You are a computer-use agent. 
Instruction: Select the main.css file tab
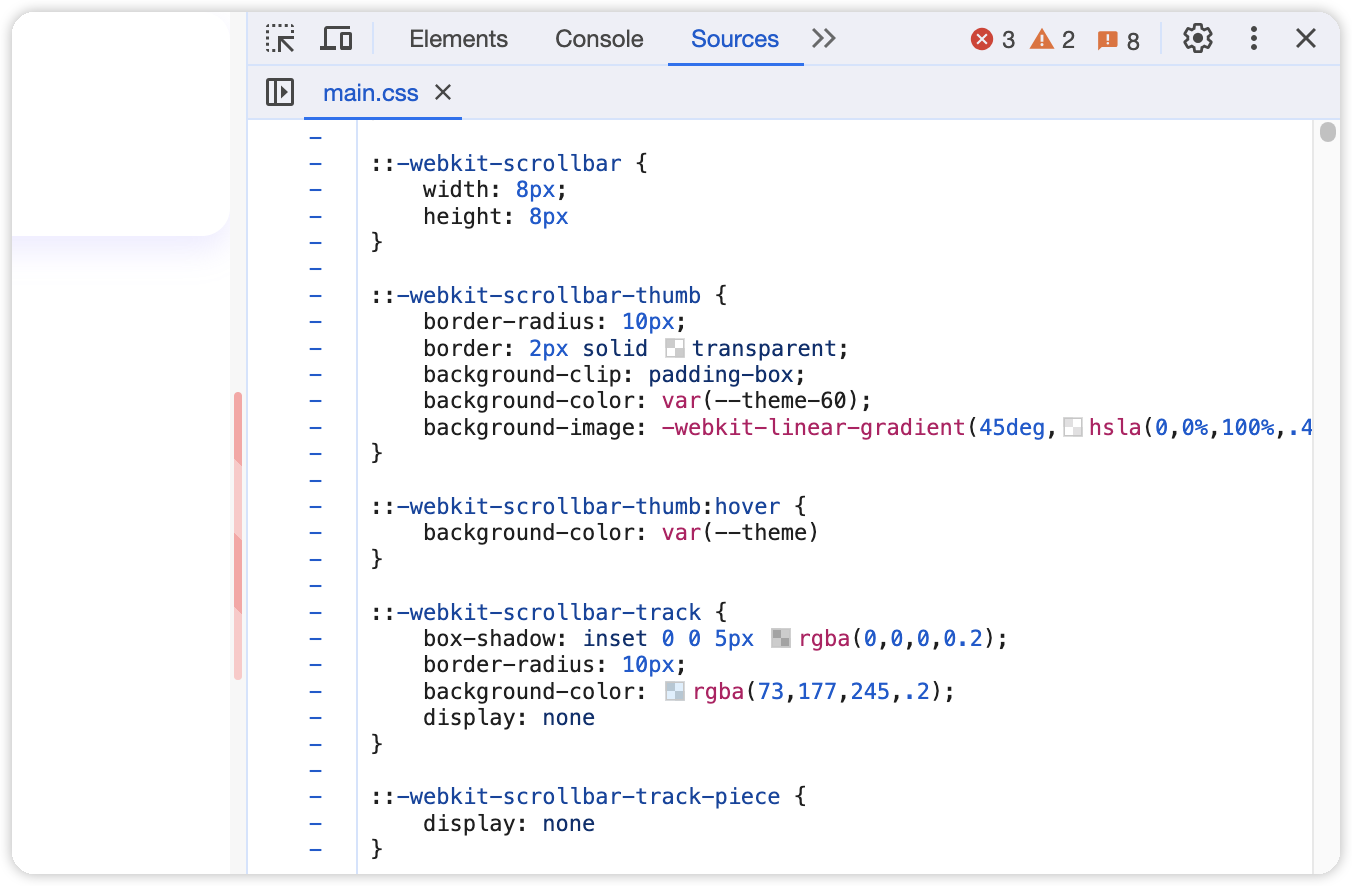coord(371,93)
